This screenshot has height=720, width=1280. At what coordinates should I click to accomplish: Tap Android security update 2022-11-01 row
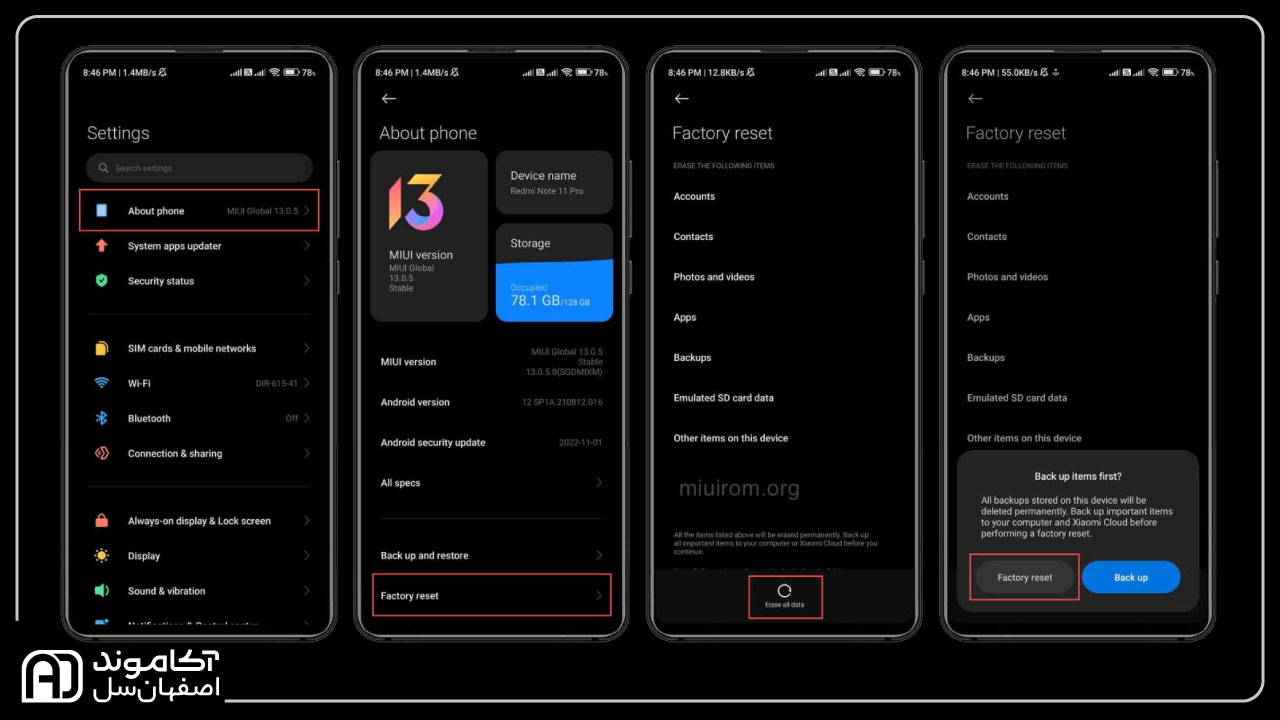click(492, 442)
